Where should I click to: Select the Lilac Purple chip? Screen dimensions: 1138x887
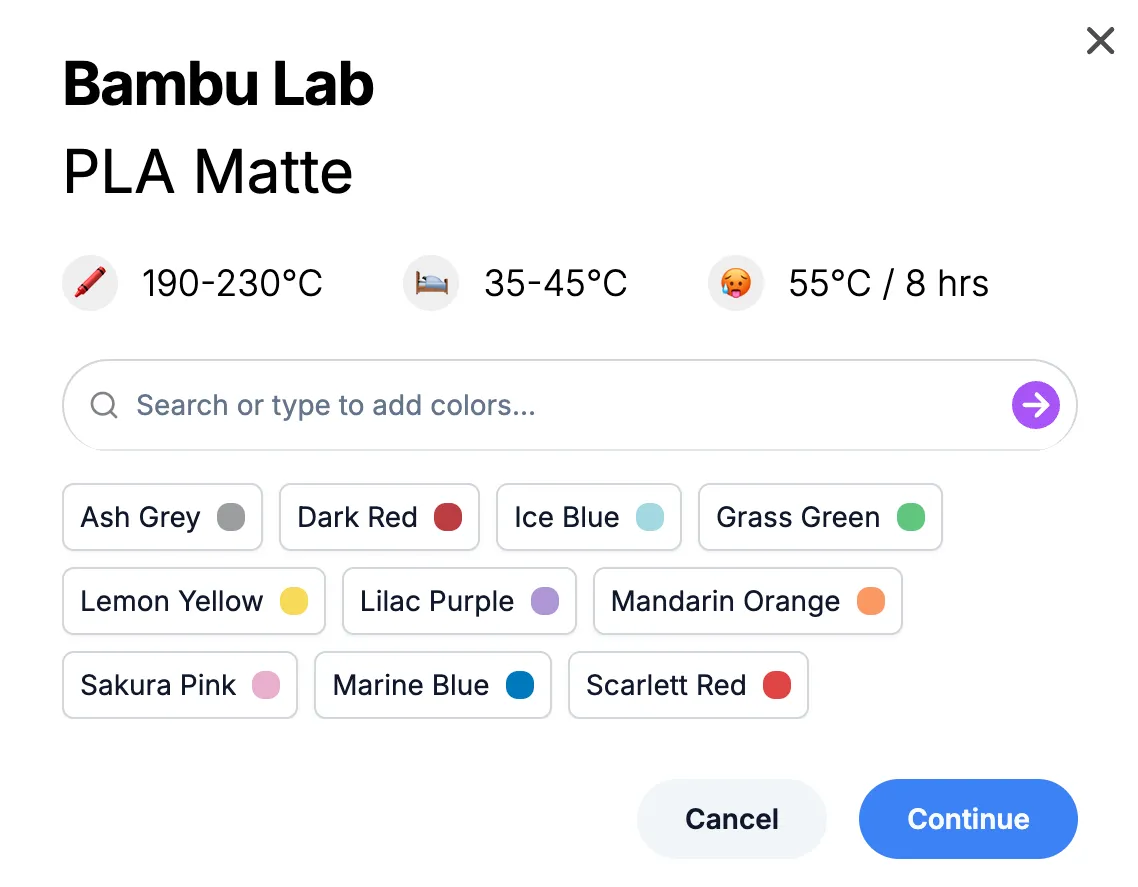point(458,601)
